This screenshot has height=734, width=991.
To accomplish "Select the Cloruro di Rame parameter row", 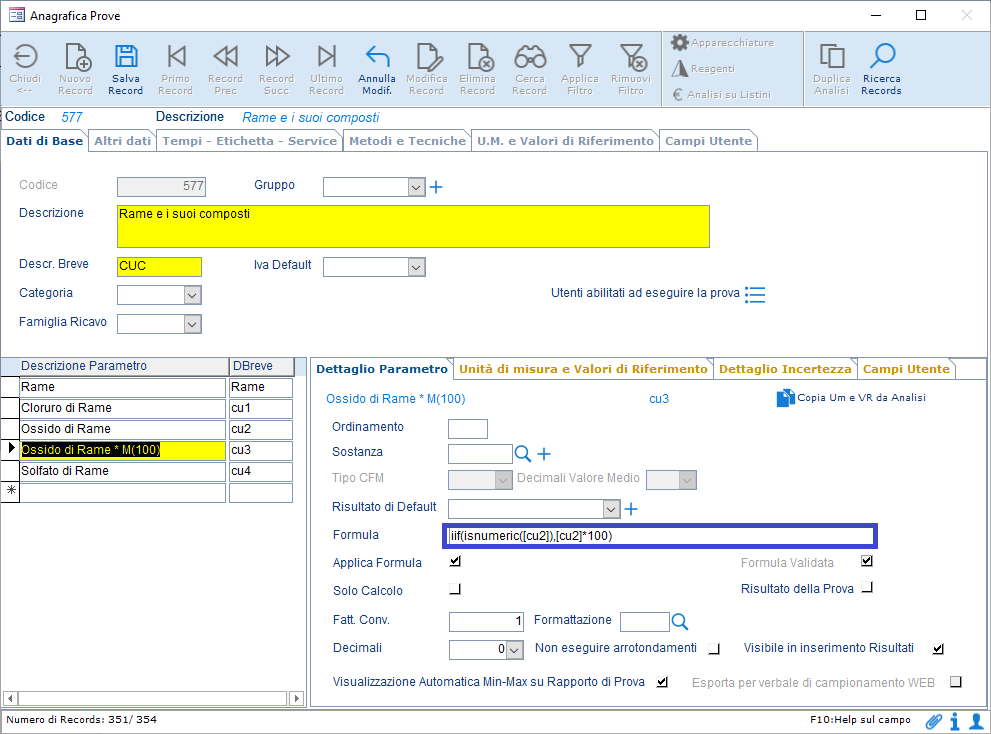I will click(123, 408).
